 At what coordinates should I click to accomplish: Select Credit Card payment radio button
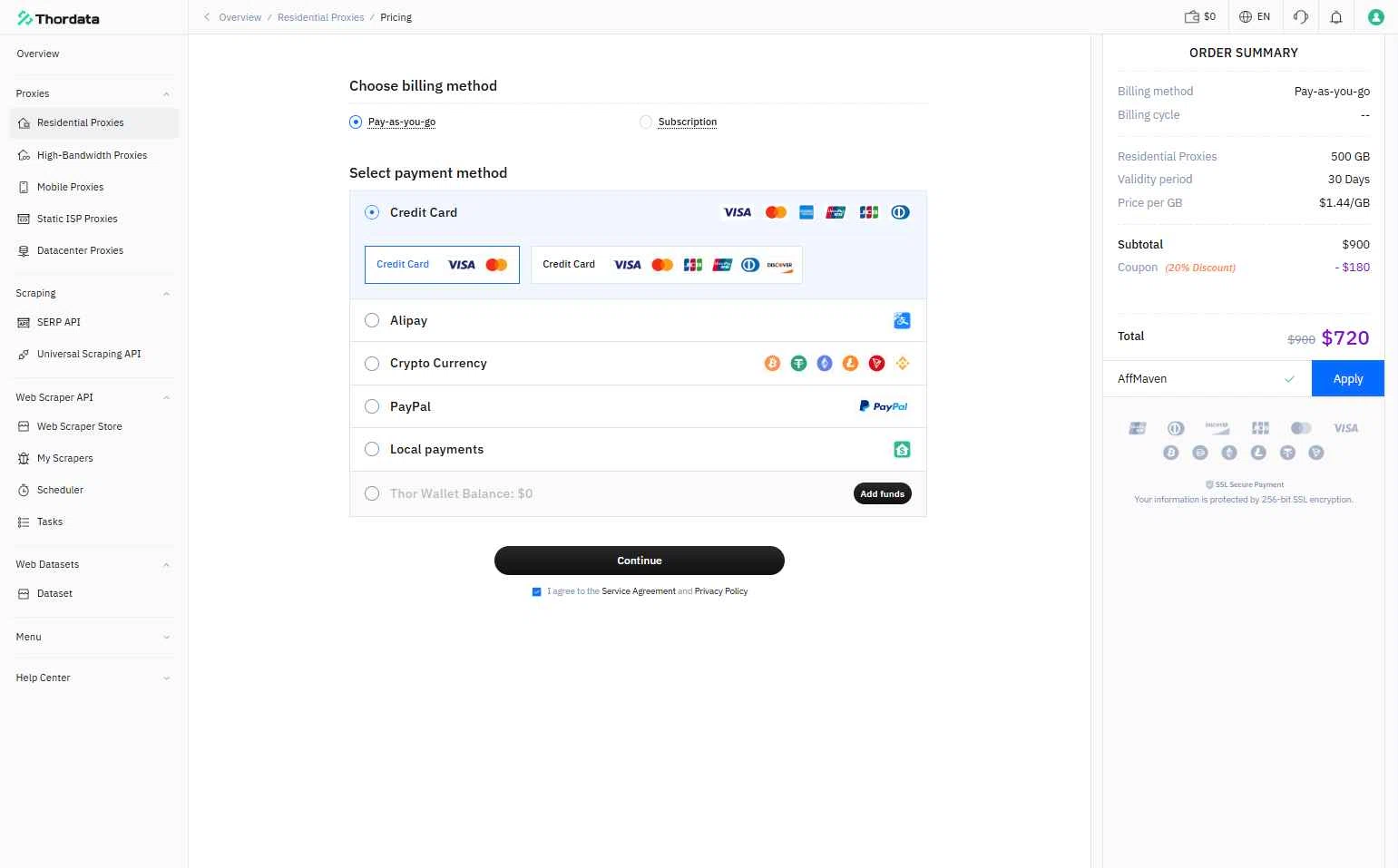tap(372, 212)
